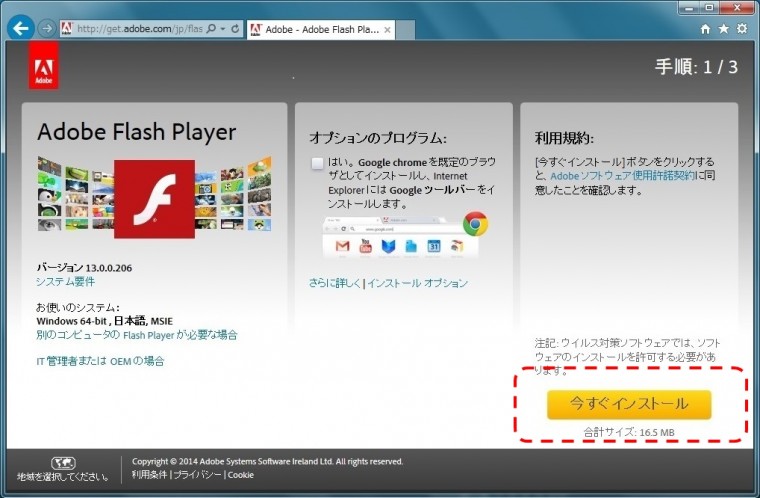Click the 今すぐインストール button

(629, 404)
